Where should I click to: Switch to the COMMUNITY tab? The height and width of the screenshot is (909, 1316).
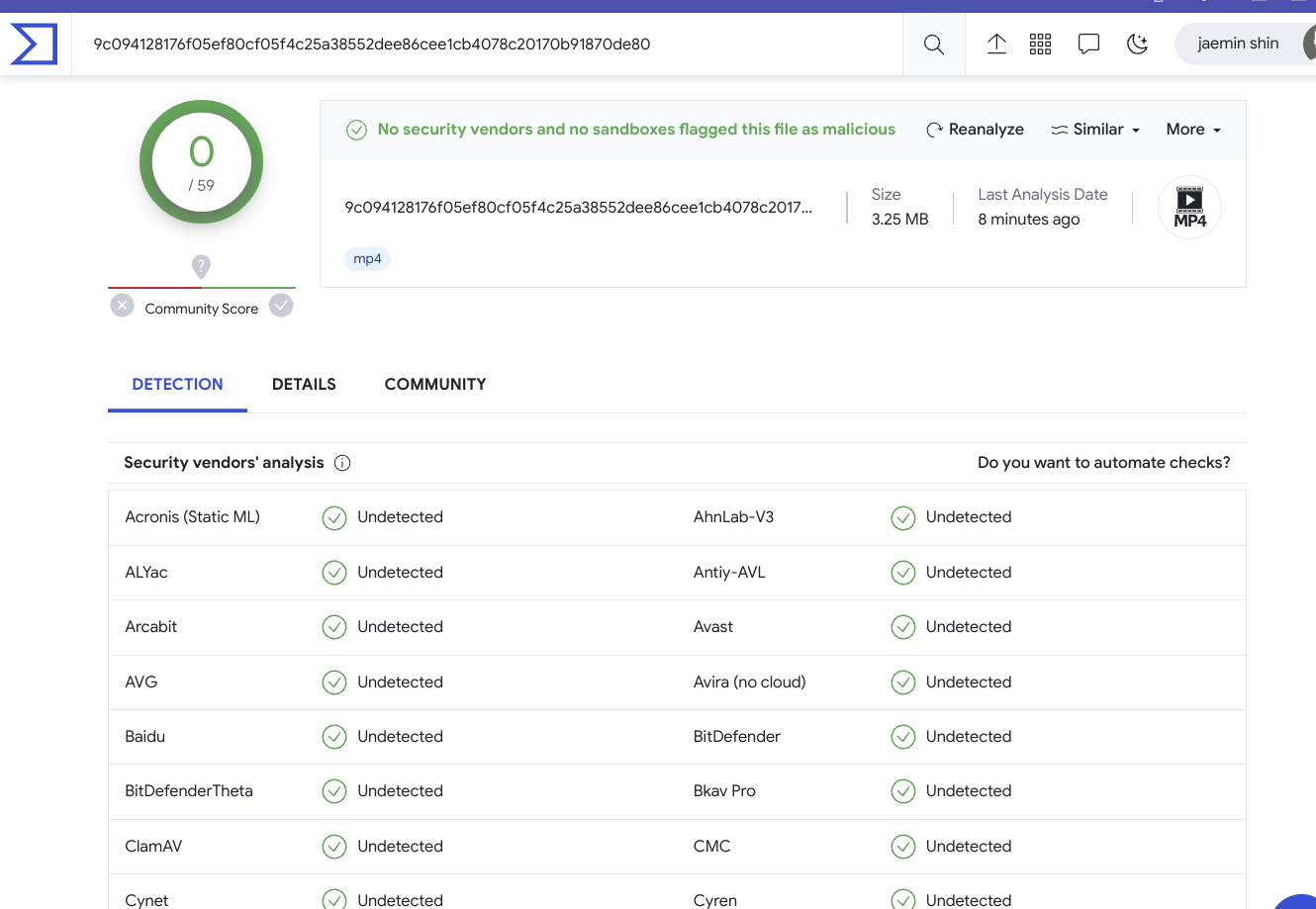435,384
